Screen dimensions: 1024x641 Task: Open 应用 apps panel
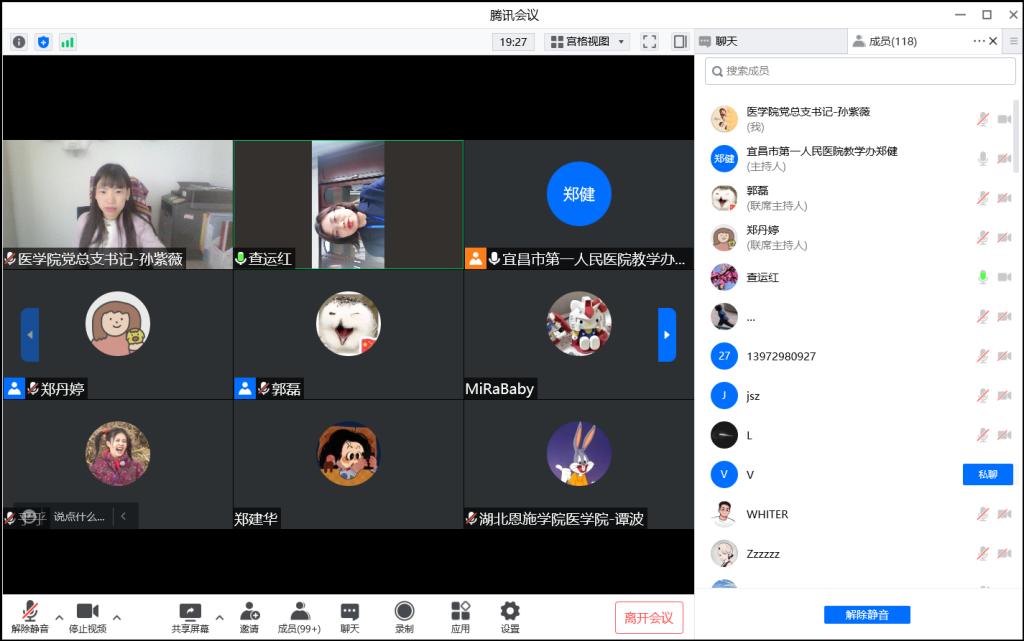point(460,617)
